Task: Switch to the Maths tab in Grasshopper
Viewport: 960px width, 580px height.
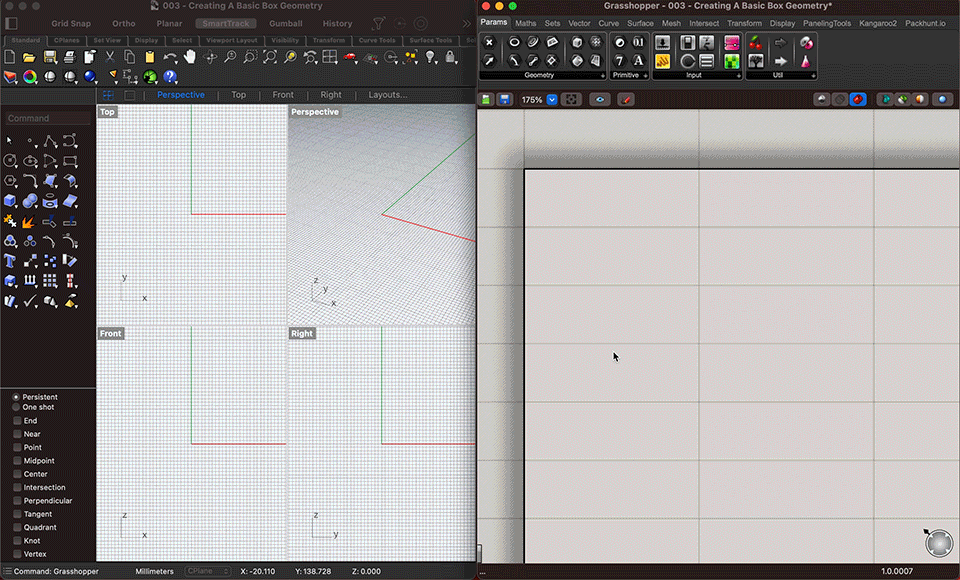Action: [x=525, y=23]
